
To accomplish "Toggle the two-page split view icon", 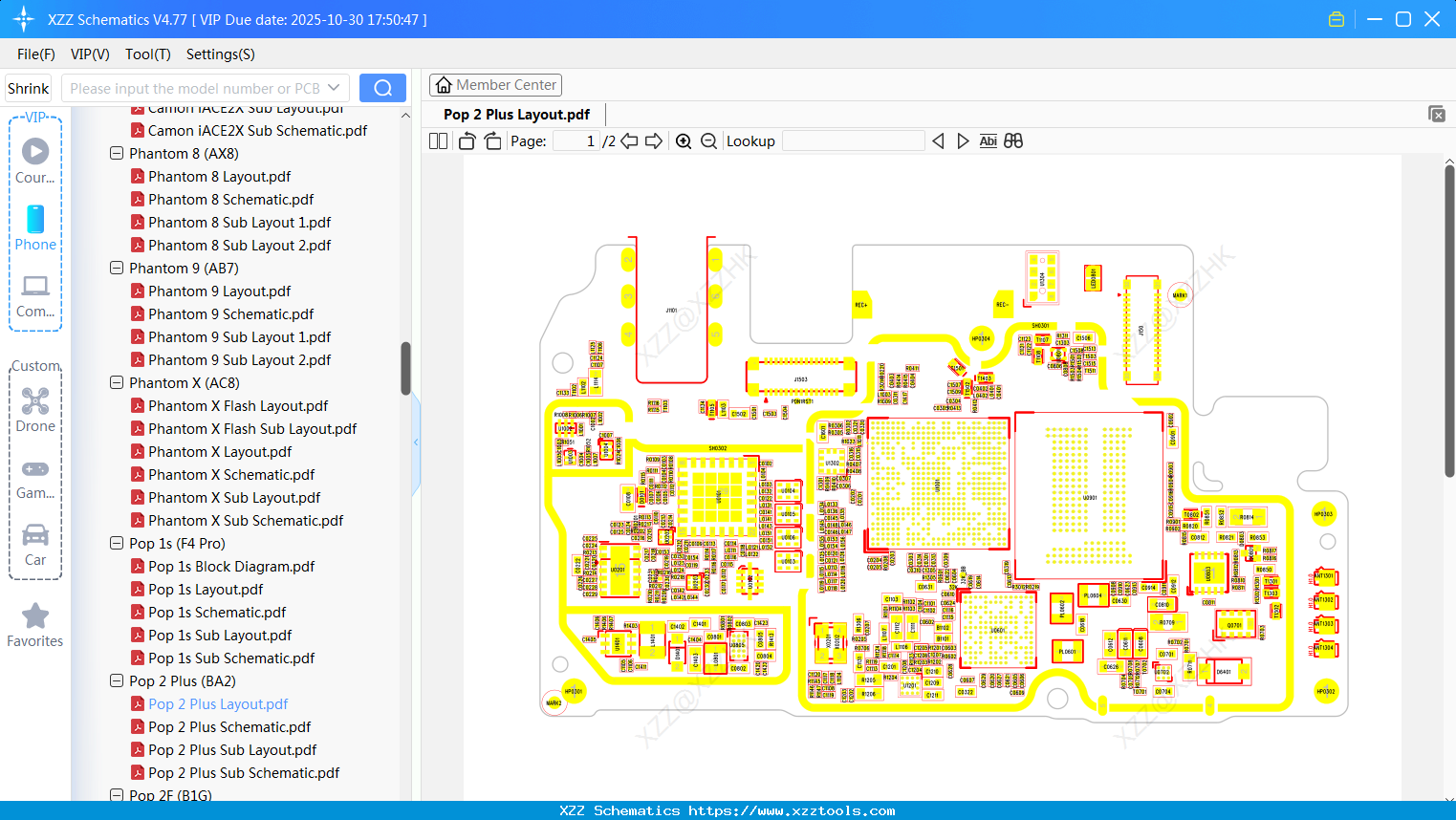I will [x=438, y=141].
